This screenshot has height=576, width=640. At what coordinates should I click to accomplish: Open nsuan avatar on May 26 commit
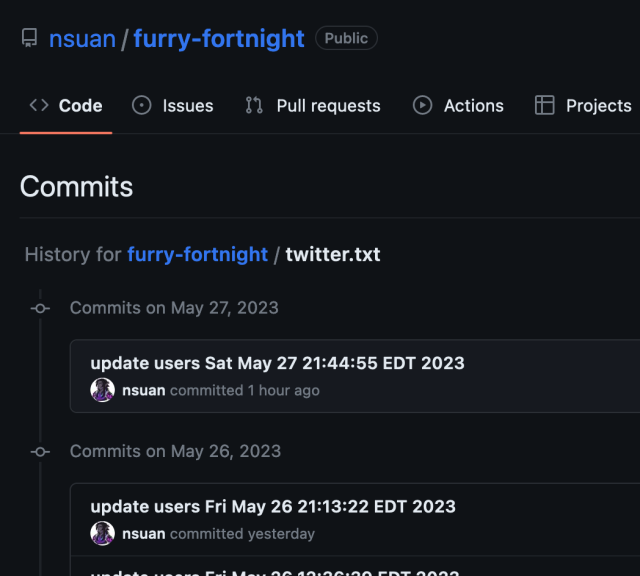pyautogui.click(x=103, y=533)
